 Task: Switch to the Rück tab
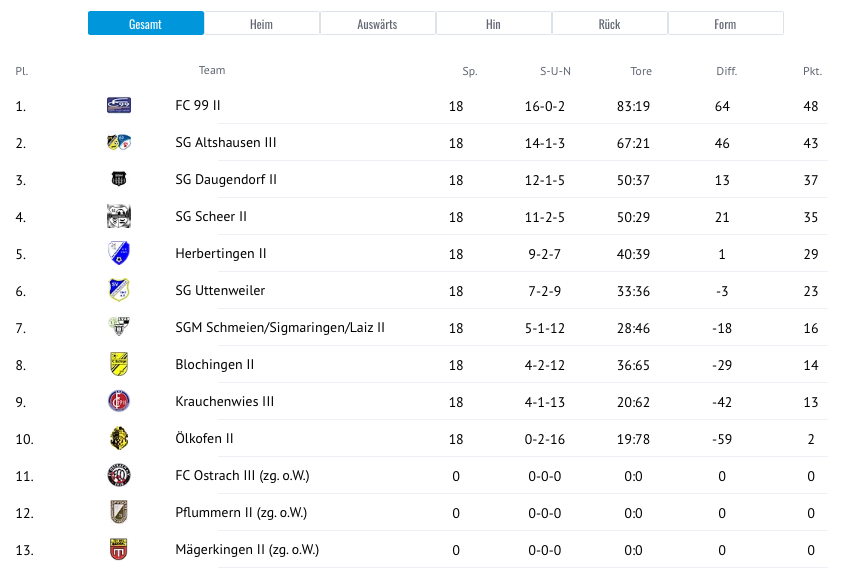click(609, 22)
